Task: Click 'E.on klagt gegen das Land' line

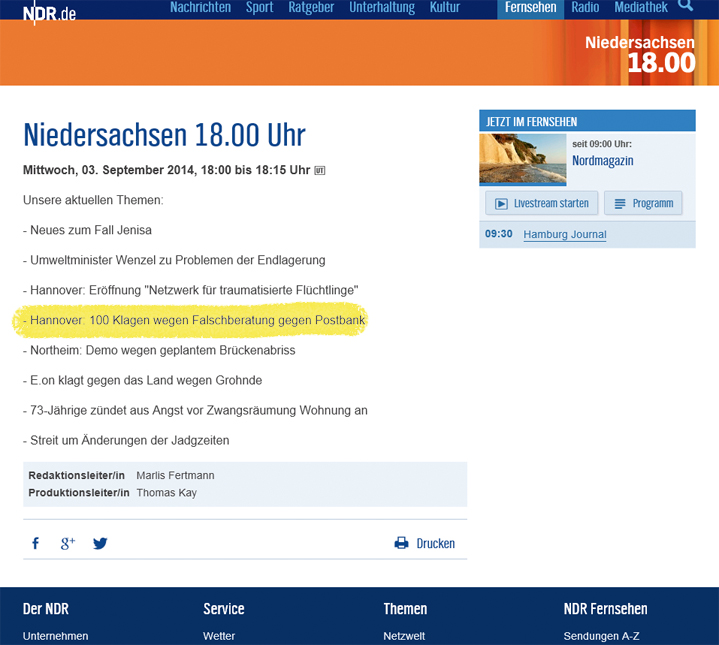Action: (143, 380)
